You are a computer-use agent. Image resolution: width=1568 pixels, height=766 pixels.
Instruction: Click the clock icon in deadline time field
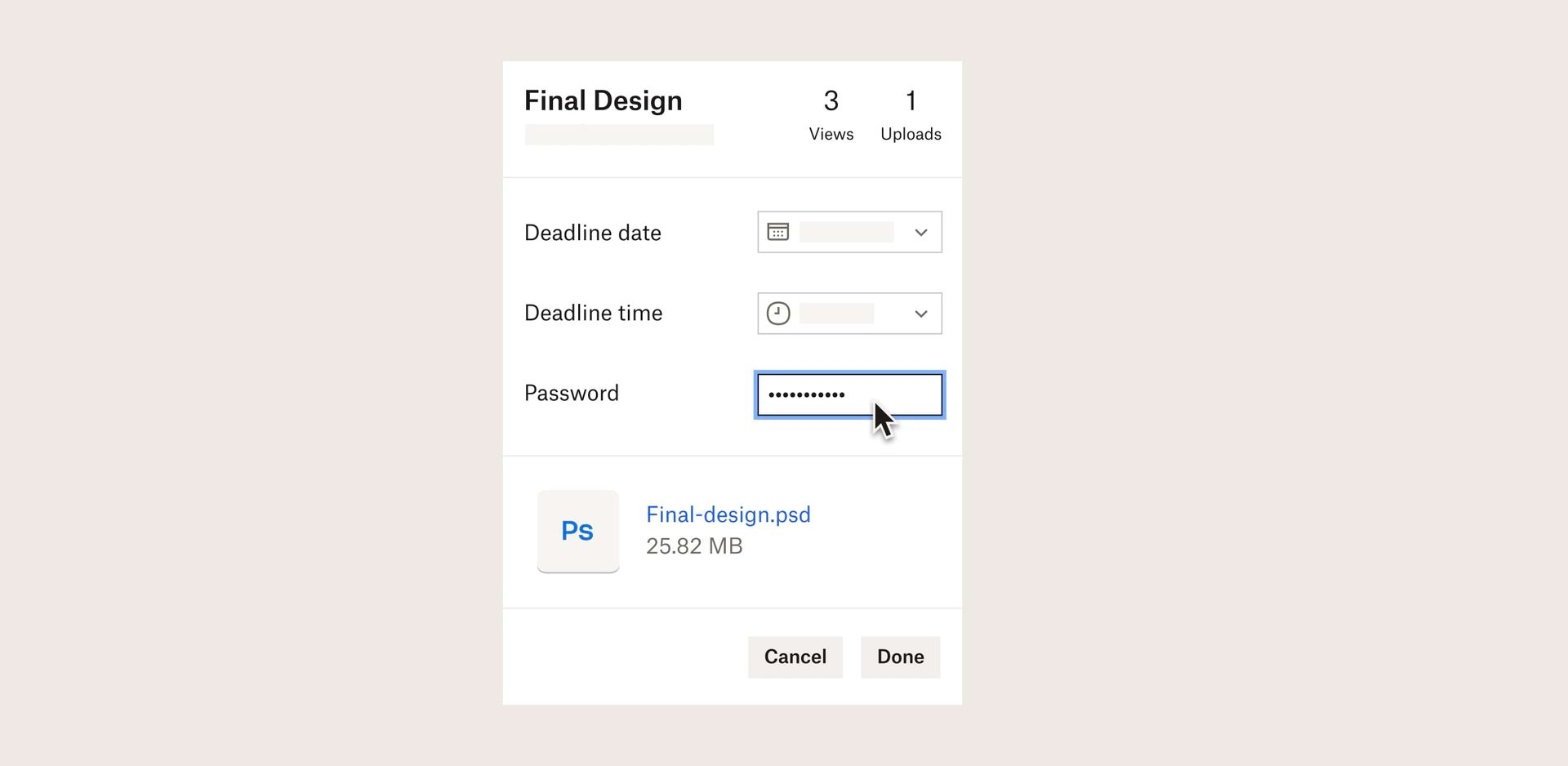(777, 313)
